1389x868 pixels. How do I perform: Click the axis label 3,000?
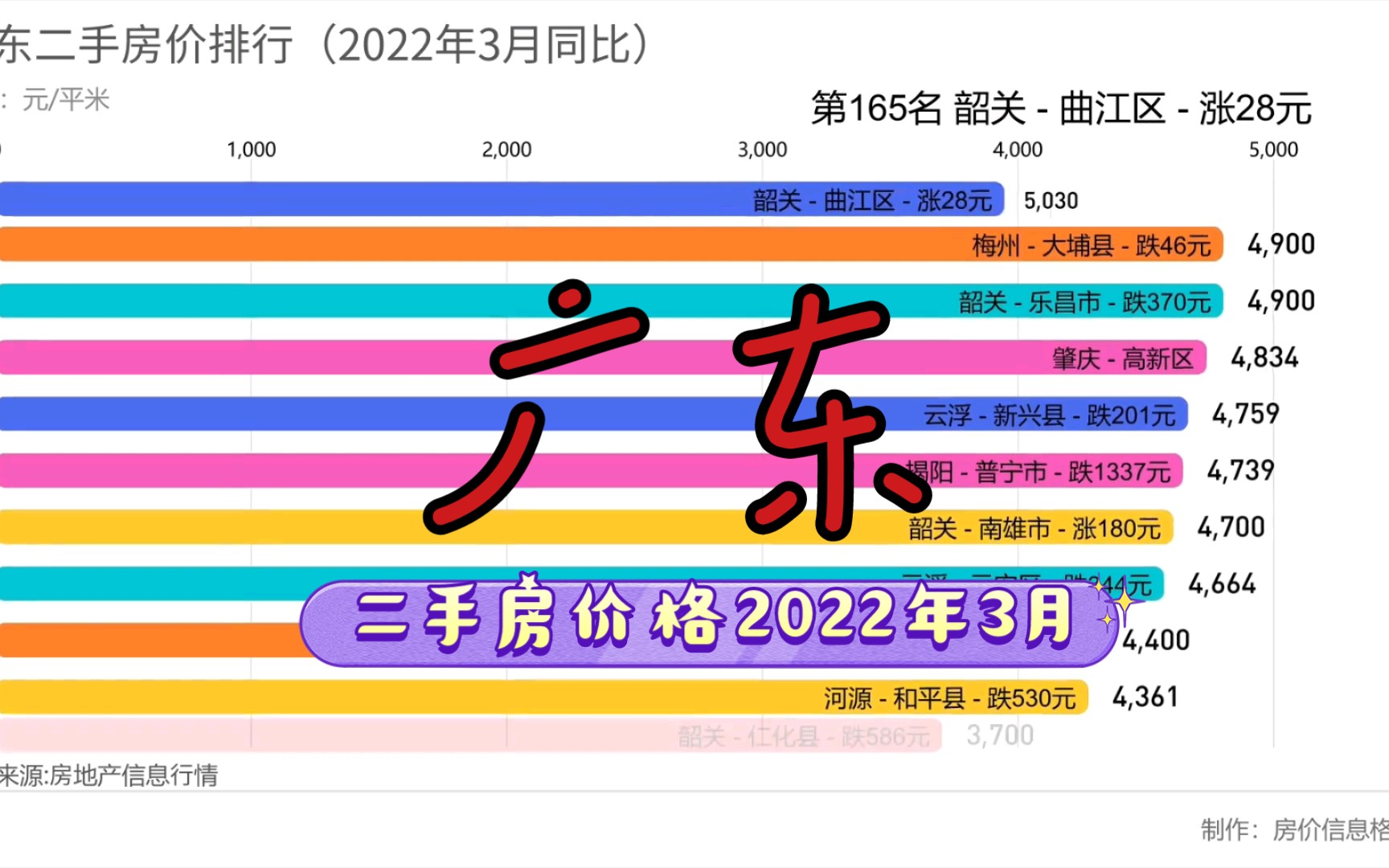[x=762, y=149]
